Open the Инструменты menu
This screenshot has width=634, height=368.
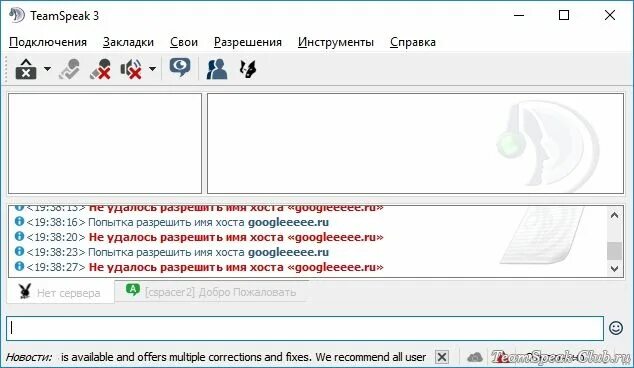click(x=336, y=42)
